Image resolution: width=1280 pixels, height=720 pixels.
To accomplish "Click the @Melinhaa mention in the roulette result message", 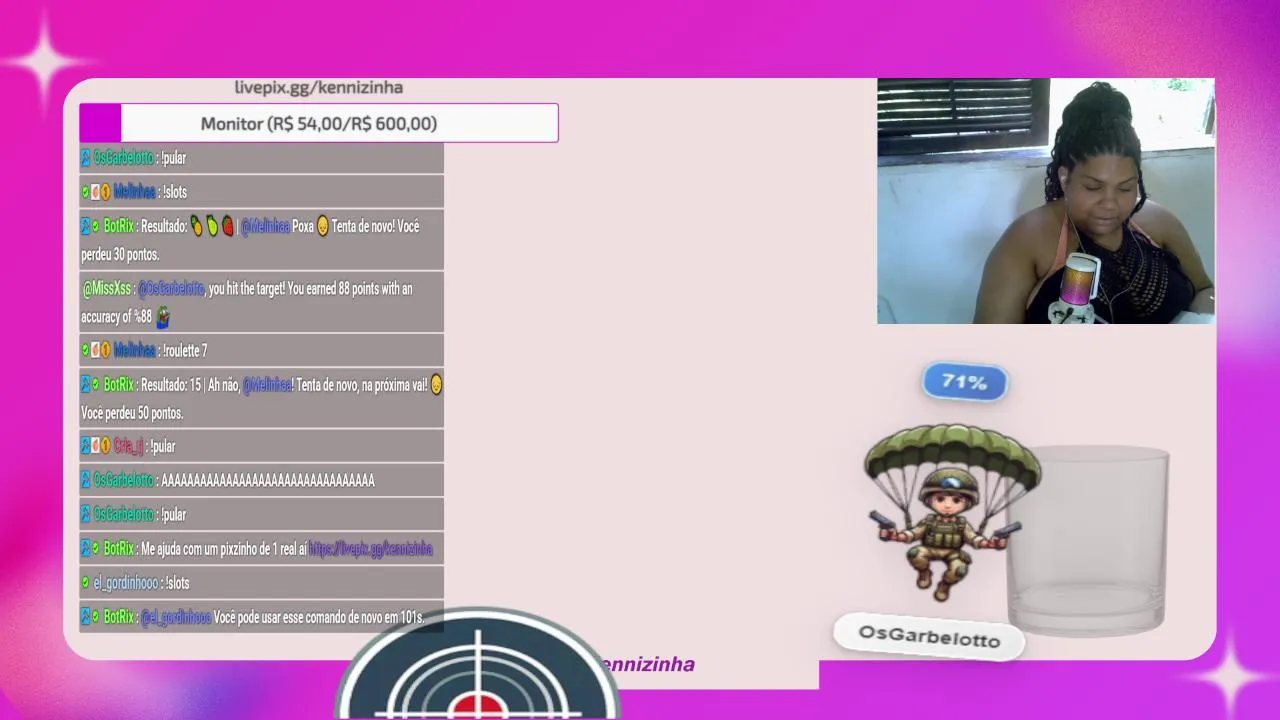I will click(x=267, y=385).
